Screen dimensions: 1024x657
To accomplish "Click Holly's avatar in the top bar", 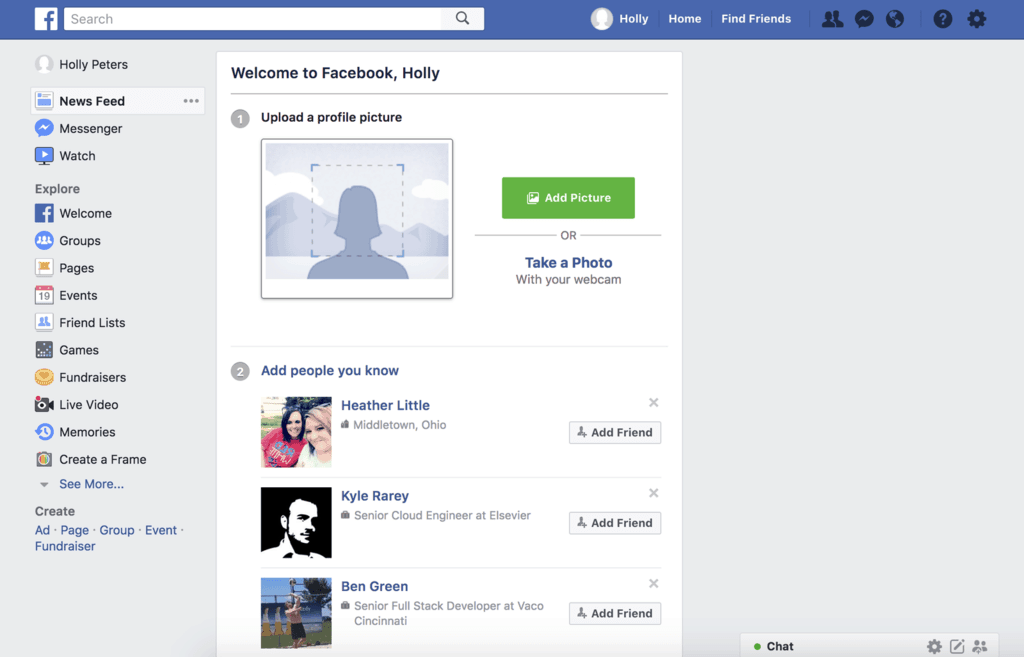I will [601, 19].
